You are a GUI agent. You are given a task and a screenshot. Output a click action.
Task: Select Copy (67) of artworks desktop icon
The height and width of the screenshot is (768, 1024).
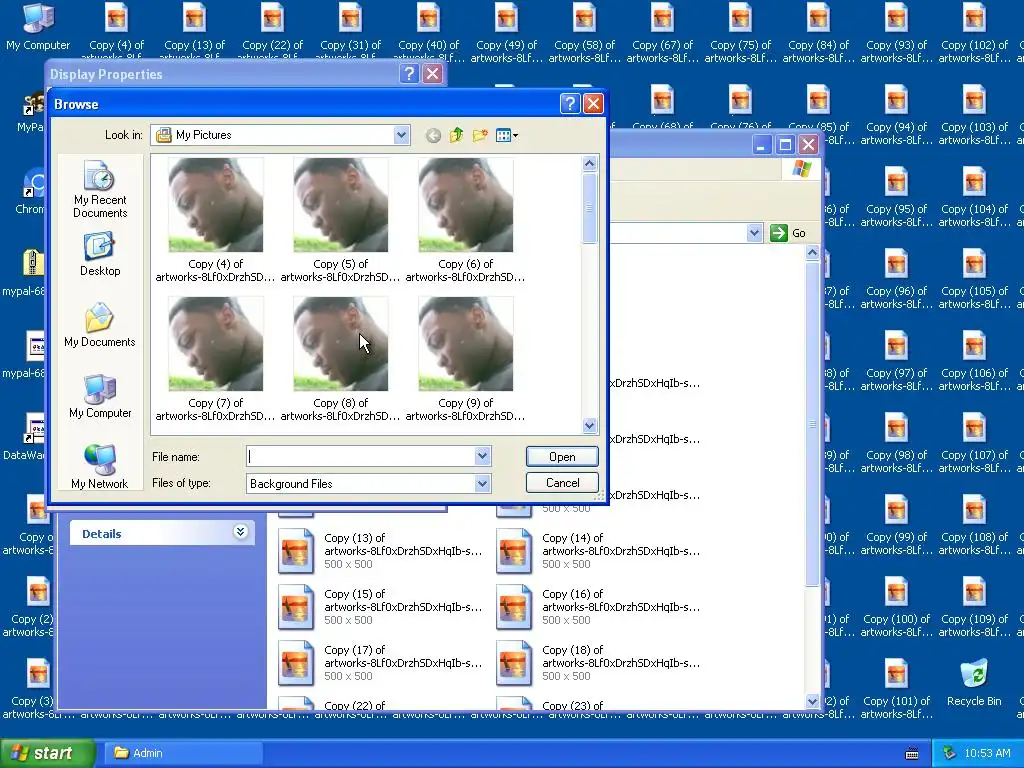[x=662, y=33]
